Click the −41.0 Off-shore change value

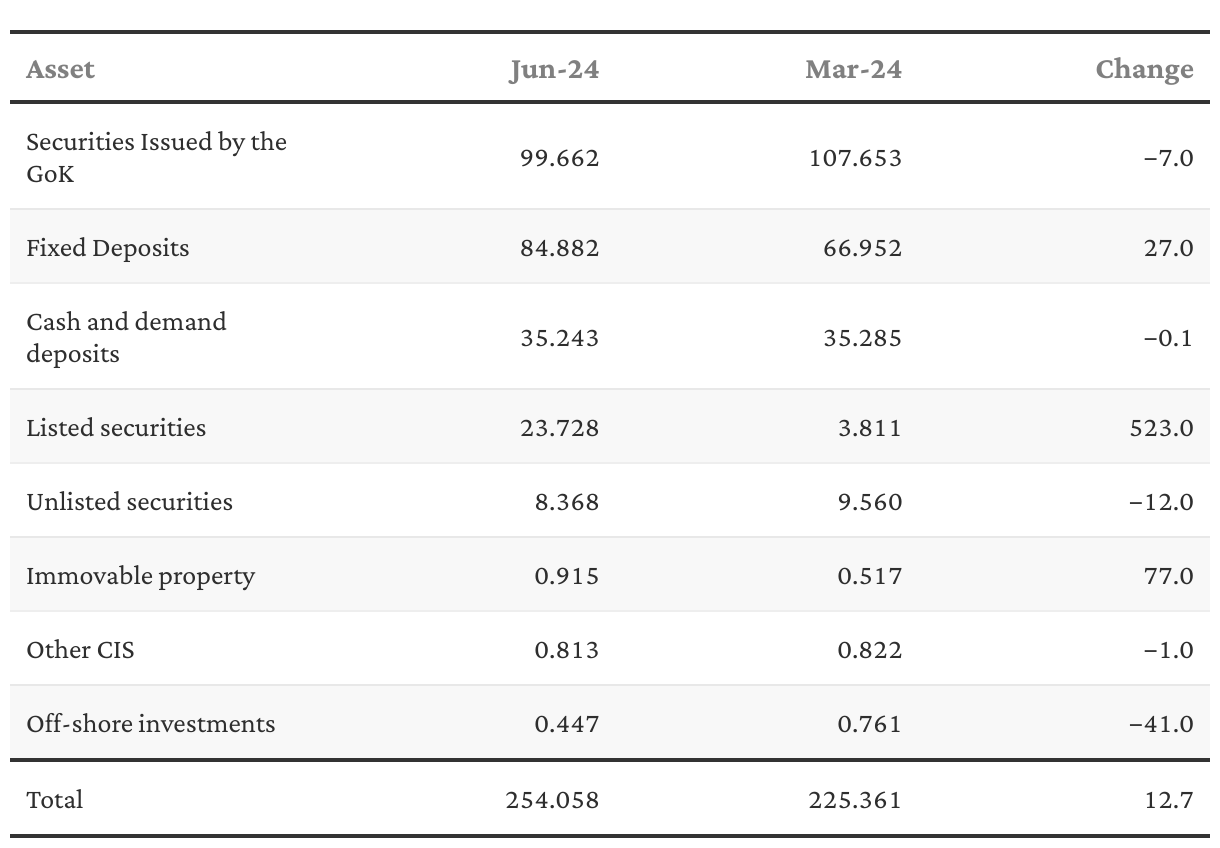1161,724
